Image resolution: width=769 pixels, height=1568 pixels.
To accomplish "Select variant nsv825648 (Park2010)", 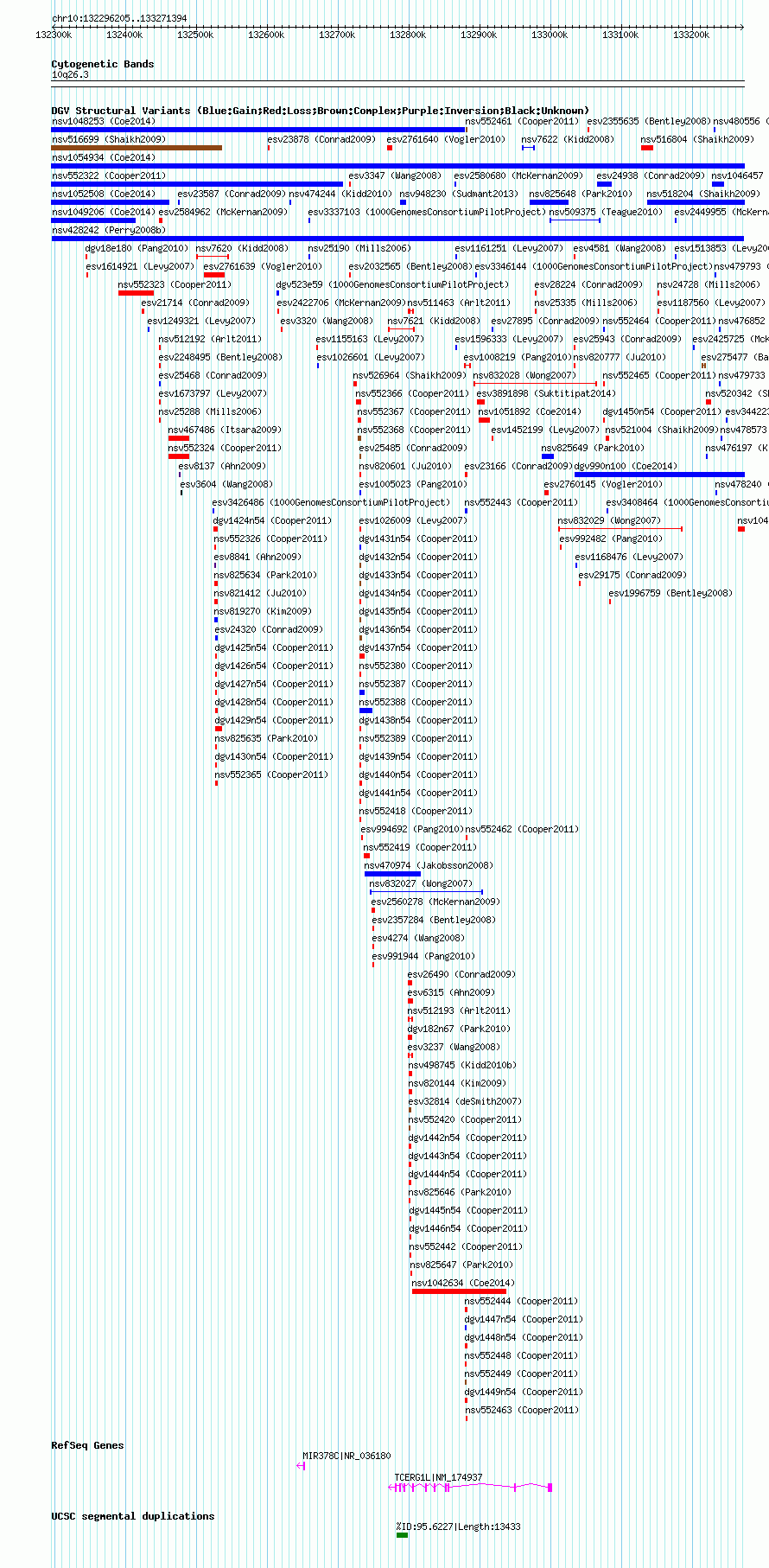I will pos(581,194).
